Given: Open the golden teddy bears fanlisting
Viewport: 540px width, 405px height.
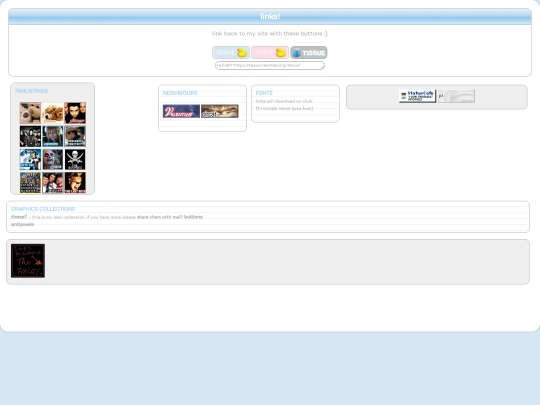Looking at the screenshot, I should pos(53,113).
